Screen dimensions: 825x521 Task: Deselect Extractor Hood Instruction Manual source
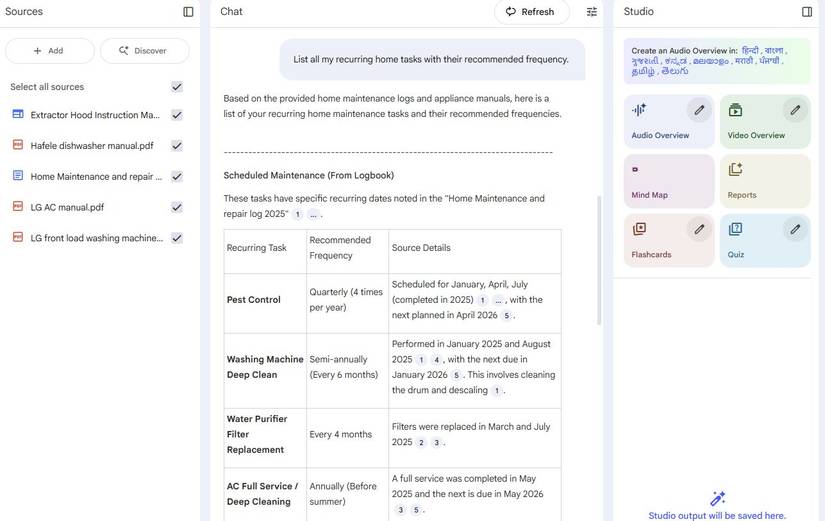point(177,115)
